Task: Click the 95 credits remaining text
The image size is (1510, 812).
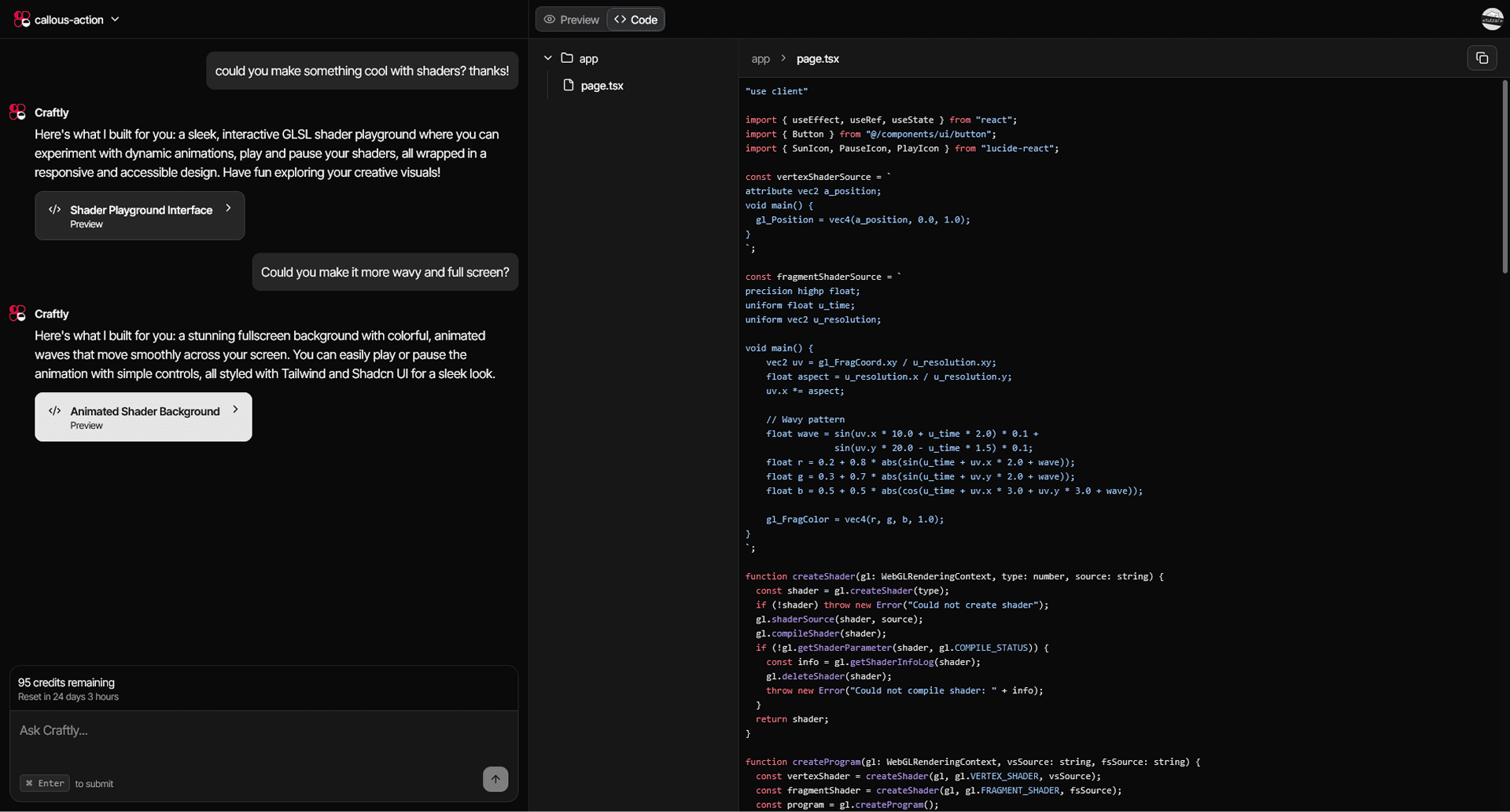Action: click(66, 682)
